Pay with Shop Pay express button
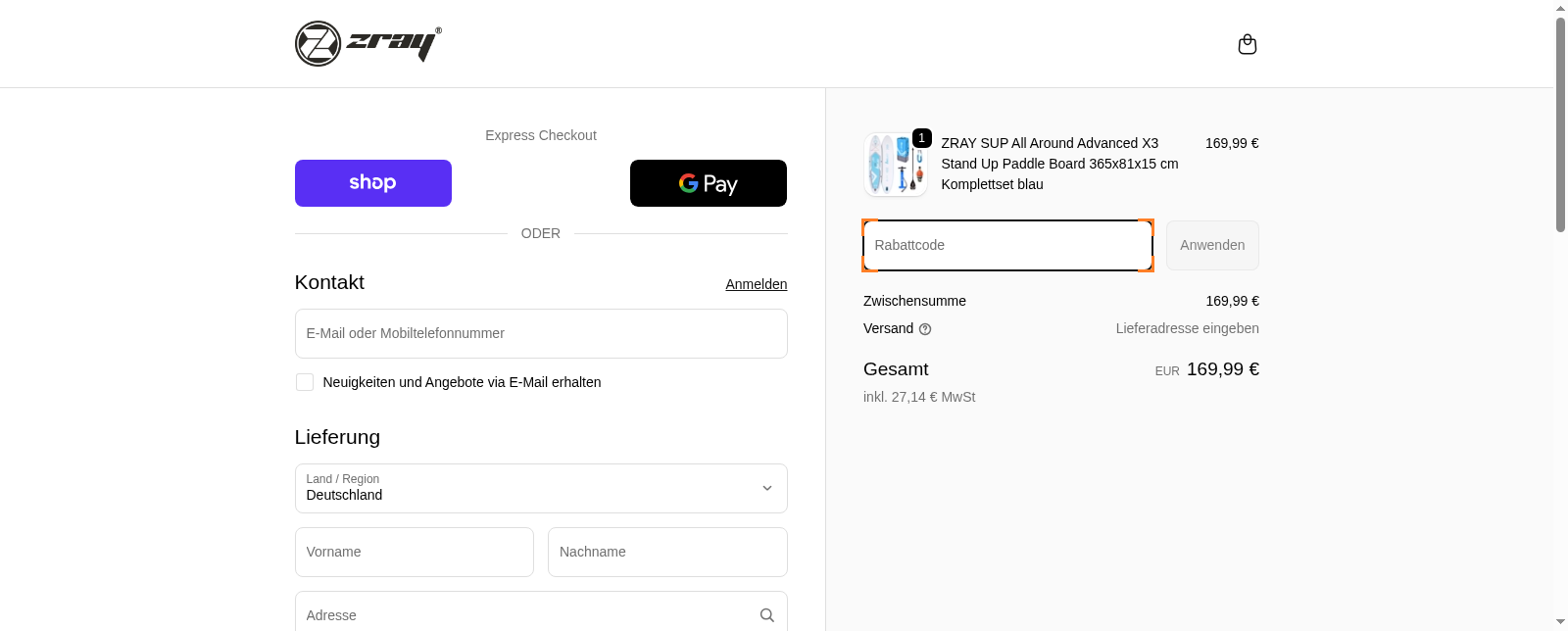1568x631 pixels. tap(373, 183)
